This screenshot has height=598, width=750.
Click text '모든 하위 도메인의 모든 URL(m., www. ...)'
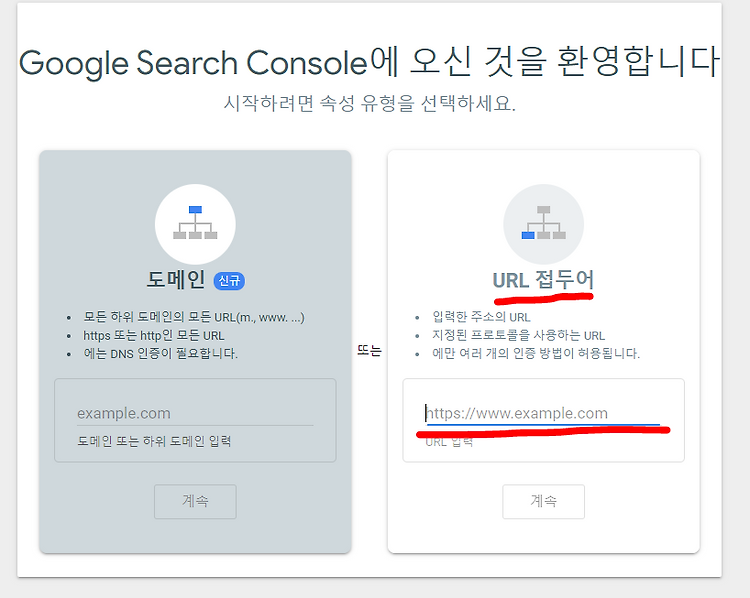pyautogui.click(x=194, y=317)
